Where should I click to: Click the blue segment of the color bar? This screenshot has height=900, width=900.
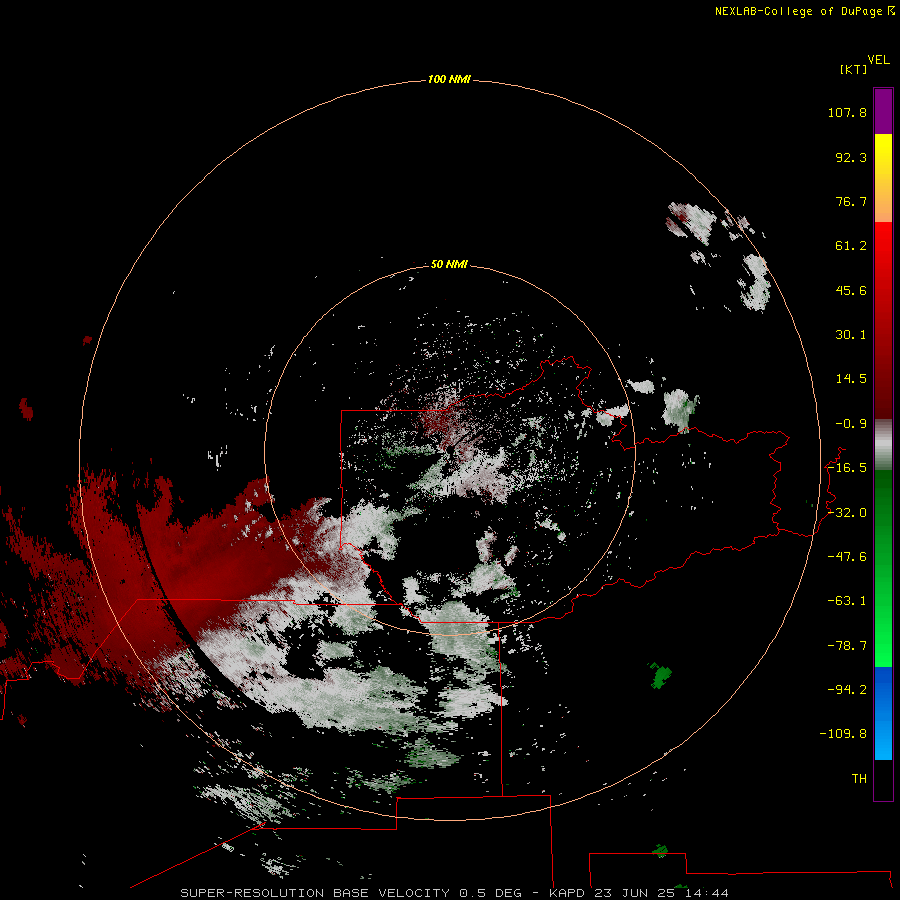click(x=883, y=713)
